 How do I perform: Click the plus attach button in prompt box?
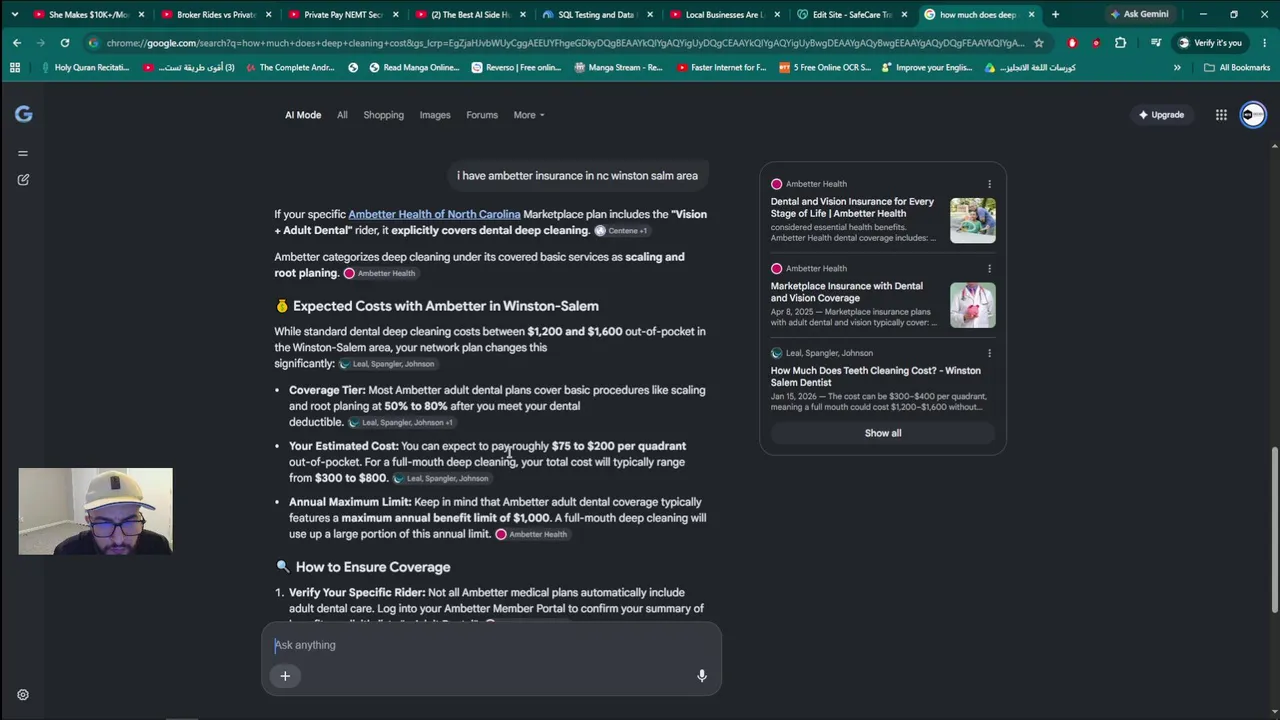285,676
